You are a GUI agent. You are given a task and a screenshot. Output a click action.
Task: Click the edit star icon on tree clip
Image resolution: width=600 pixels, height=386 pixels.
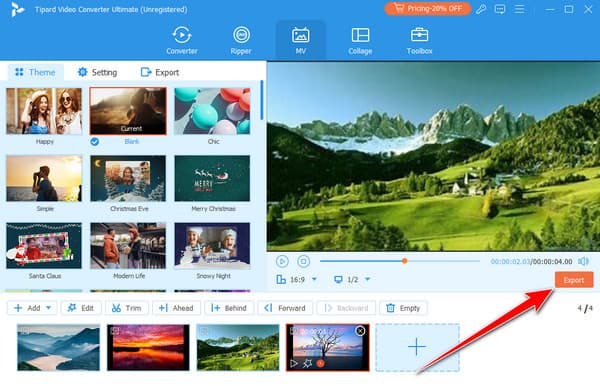(307, 363)
